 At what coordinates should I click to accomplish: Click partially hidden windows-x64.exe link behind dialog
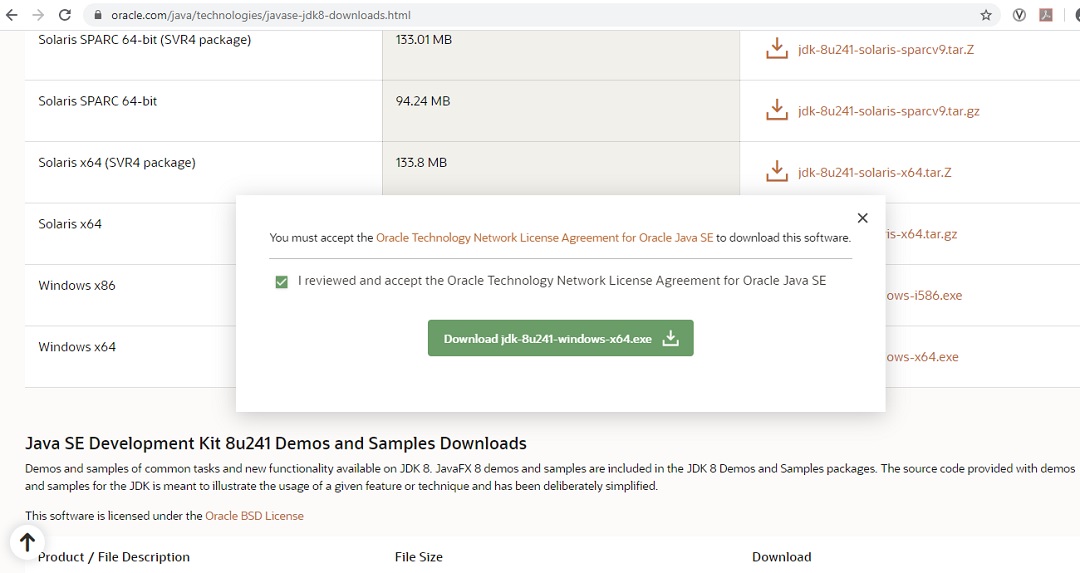click(x=922, y=357)
